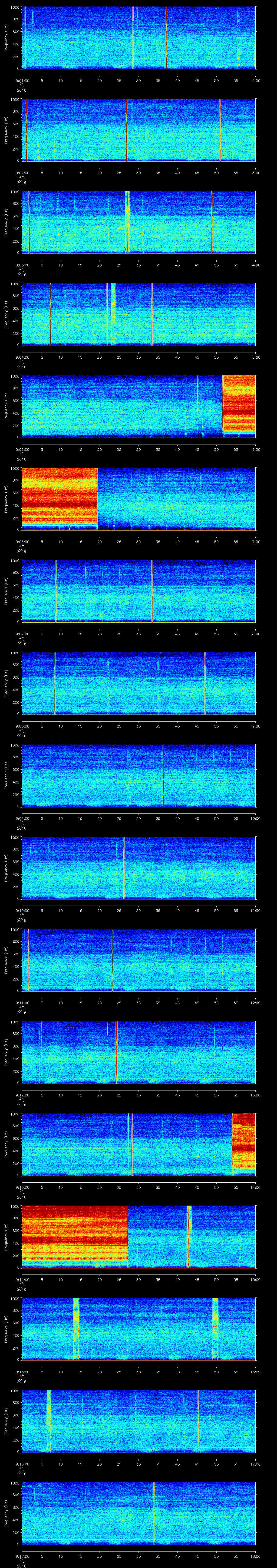Select the spectrogram panel starting at 9:17:00

click(138, 1513)
